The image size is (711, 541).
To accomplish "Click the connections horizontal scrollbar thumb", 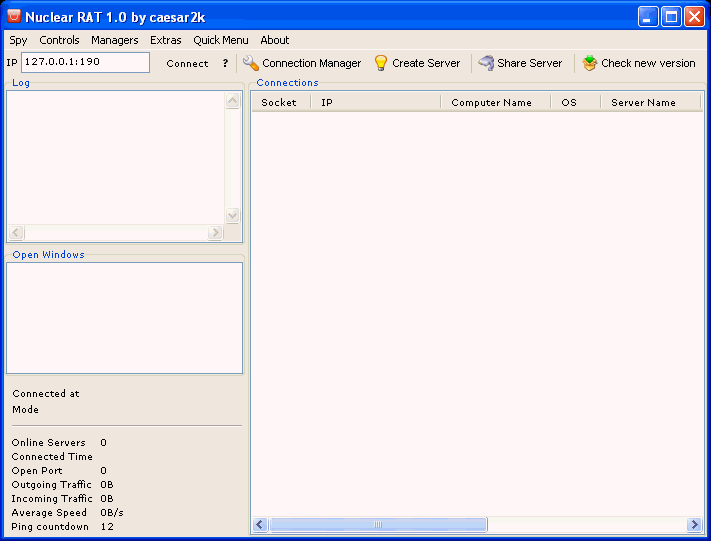I will tap(378, 525).
